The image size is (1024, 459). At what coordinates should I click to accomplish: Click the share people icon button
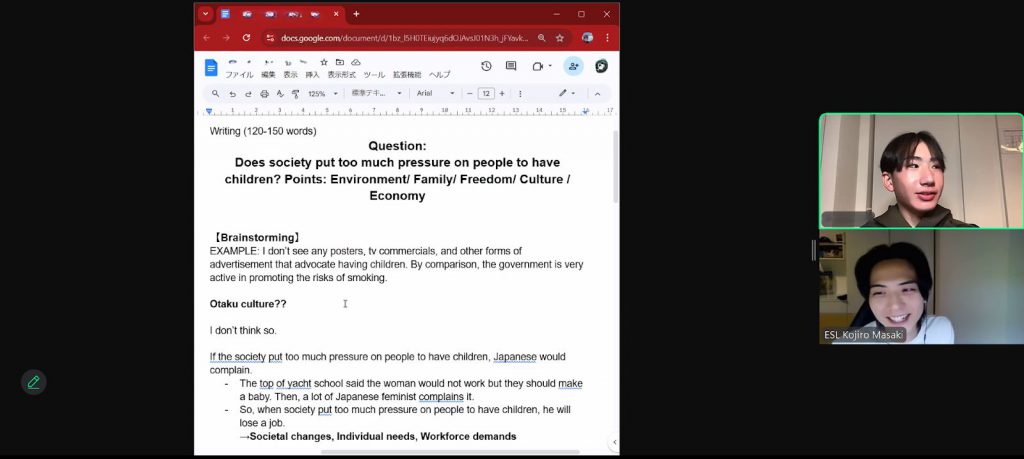[x=573, y=66]
